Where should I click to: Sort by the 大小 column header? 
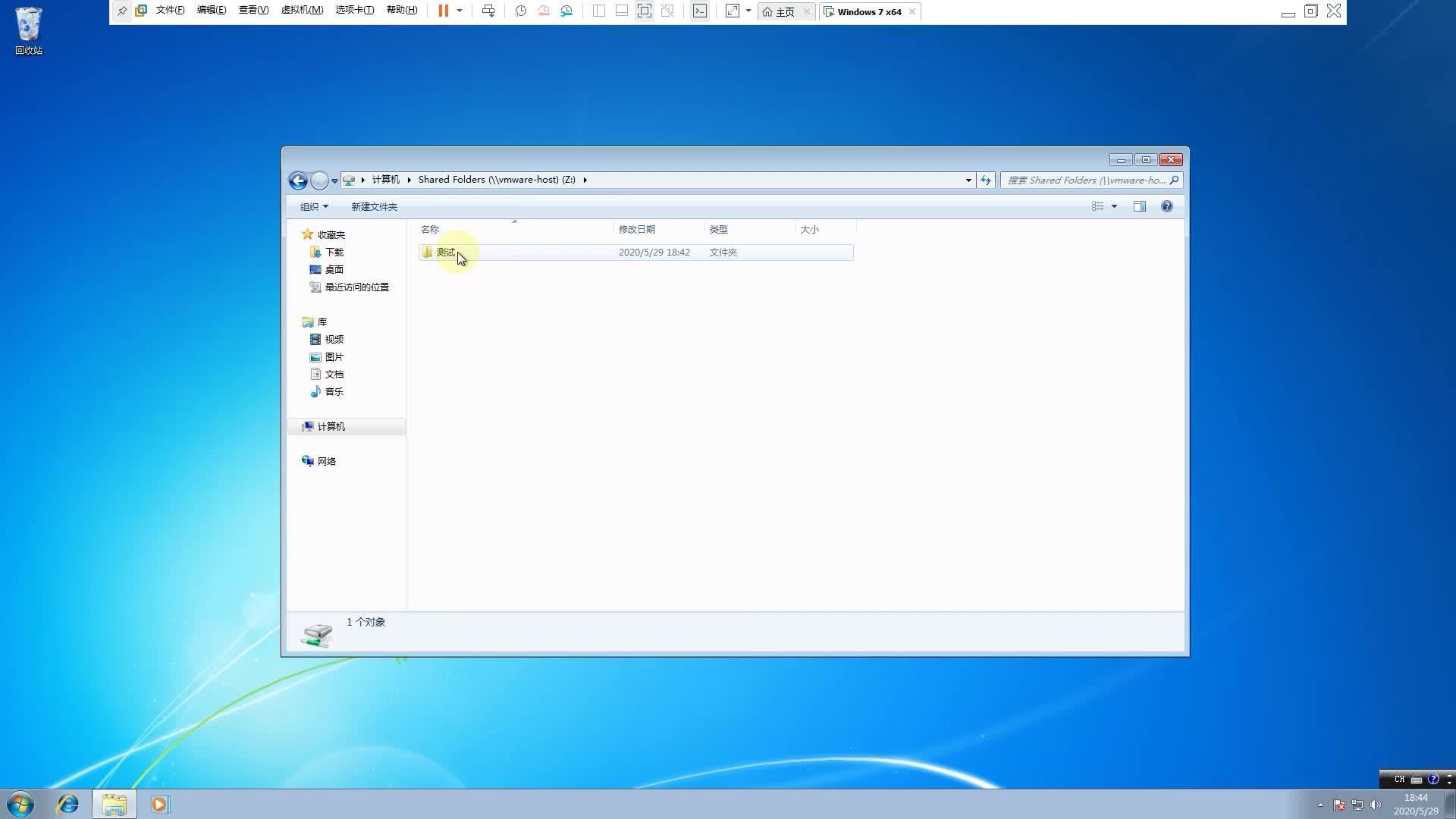(826, 229)
